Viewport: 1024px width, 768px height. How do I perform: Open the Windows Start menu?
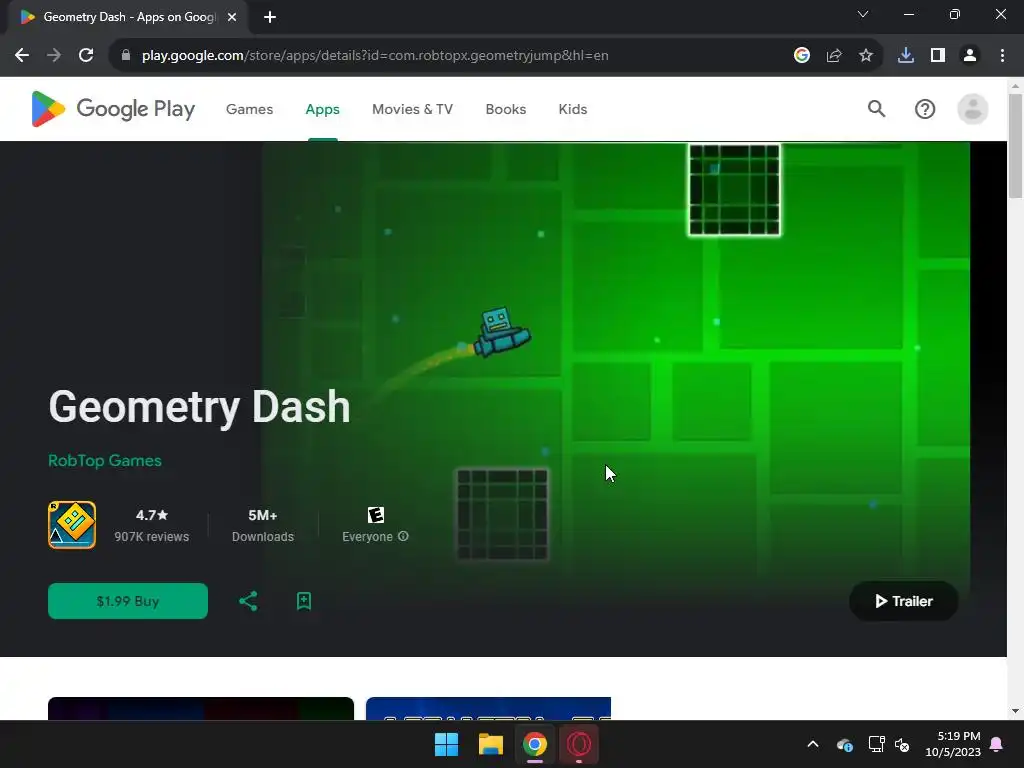click(x=447, y=744)
